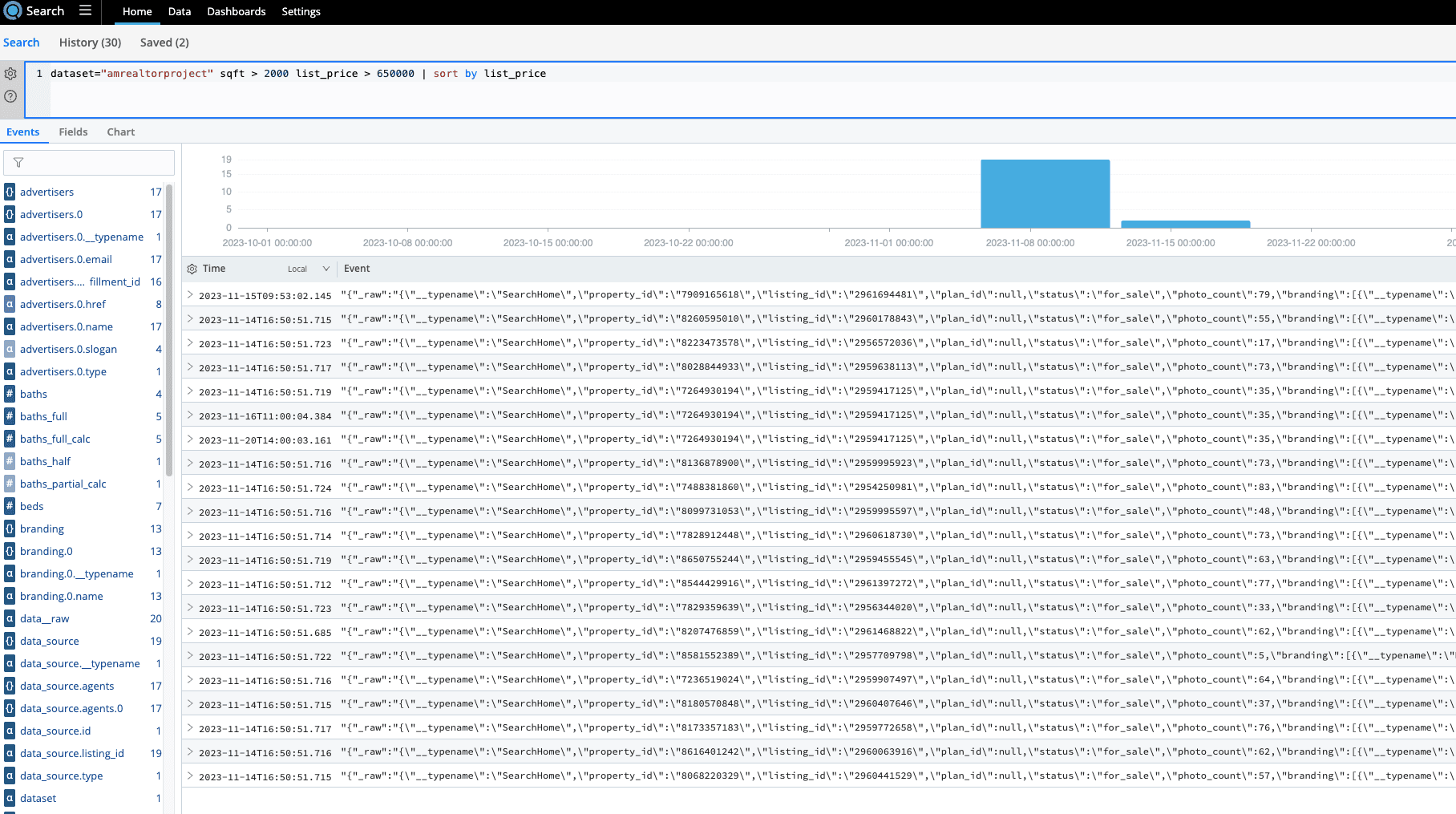The height and width of the screenshot is (814, 1456).
Task: Select the advertisers.0.email field
Action: (x=66, y=259)
